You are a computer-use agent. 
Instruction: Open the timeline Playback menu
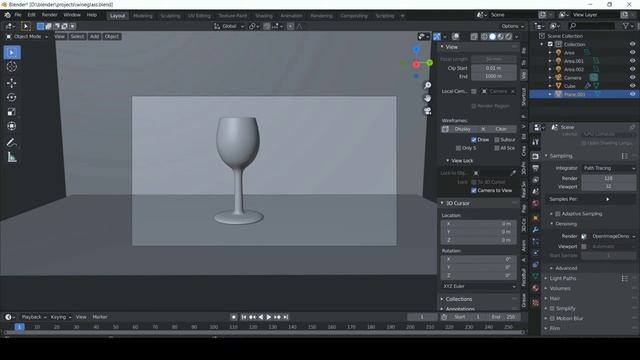tap(33, 317)
